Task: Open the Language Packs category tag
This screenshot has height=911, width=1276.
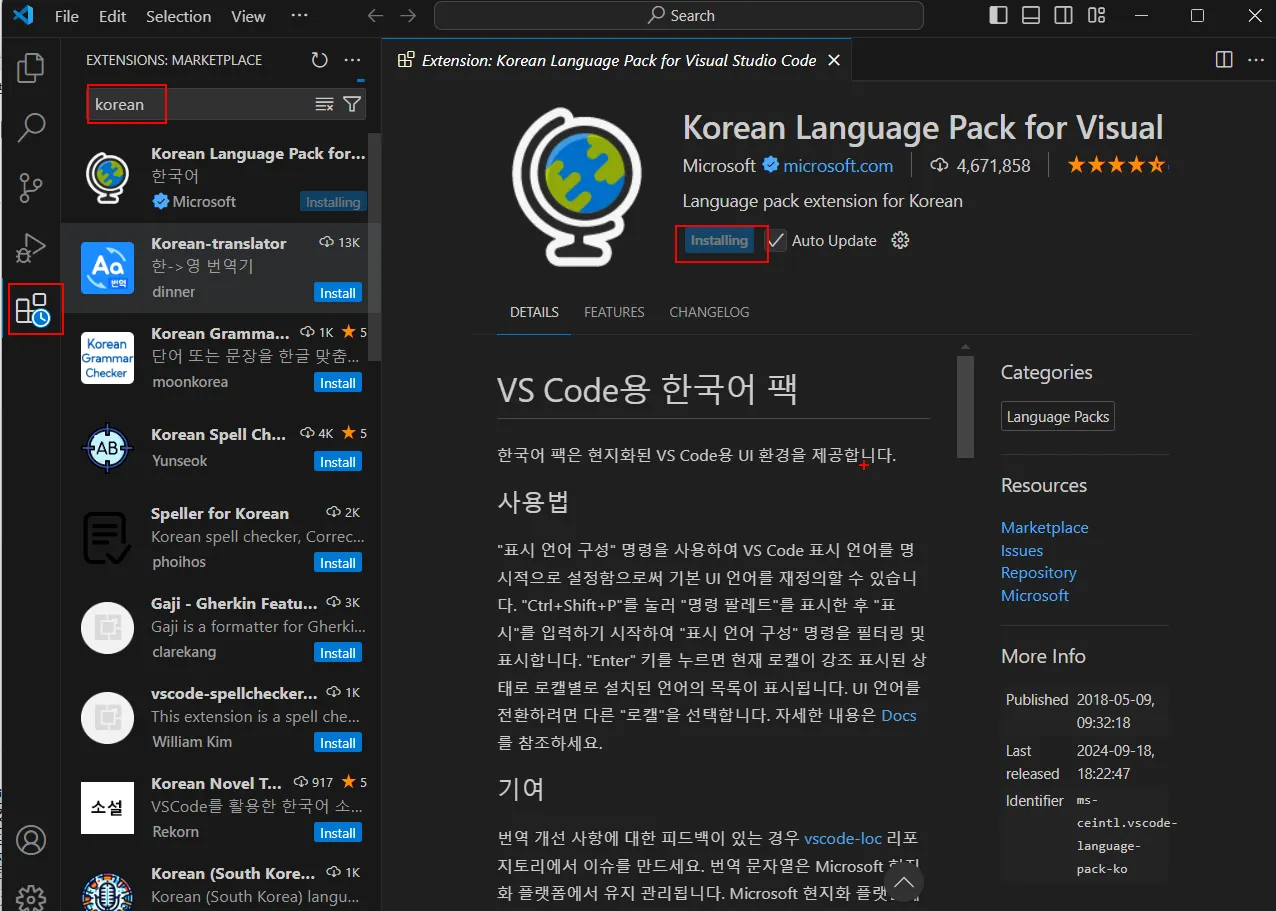Action: pyautogui.click(x=1058, y=417)
